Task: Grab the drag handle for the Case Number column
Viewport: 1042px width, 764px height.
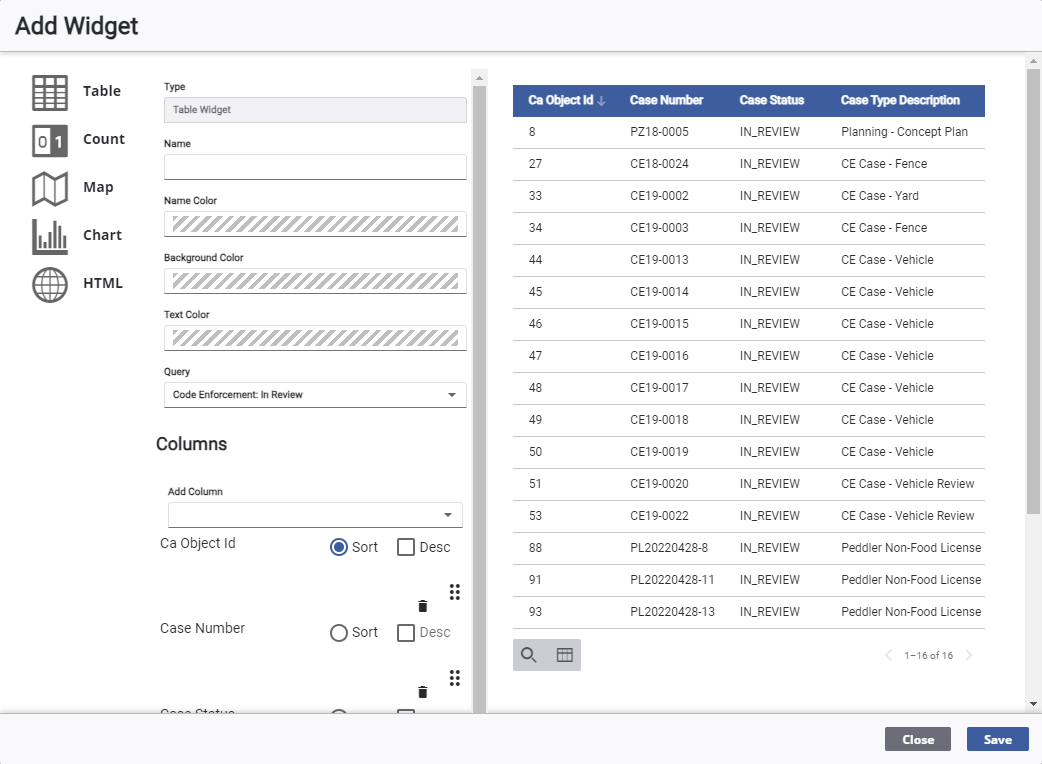Action: pyautogui.click(x=455, y=677)
